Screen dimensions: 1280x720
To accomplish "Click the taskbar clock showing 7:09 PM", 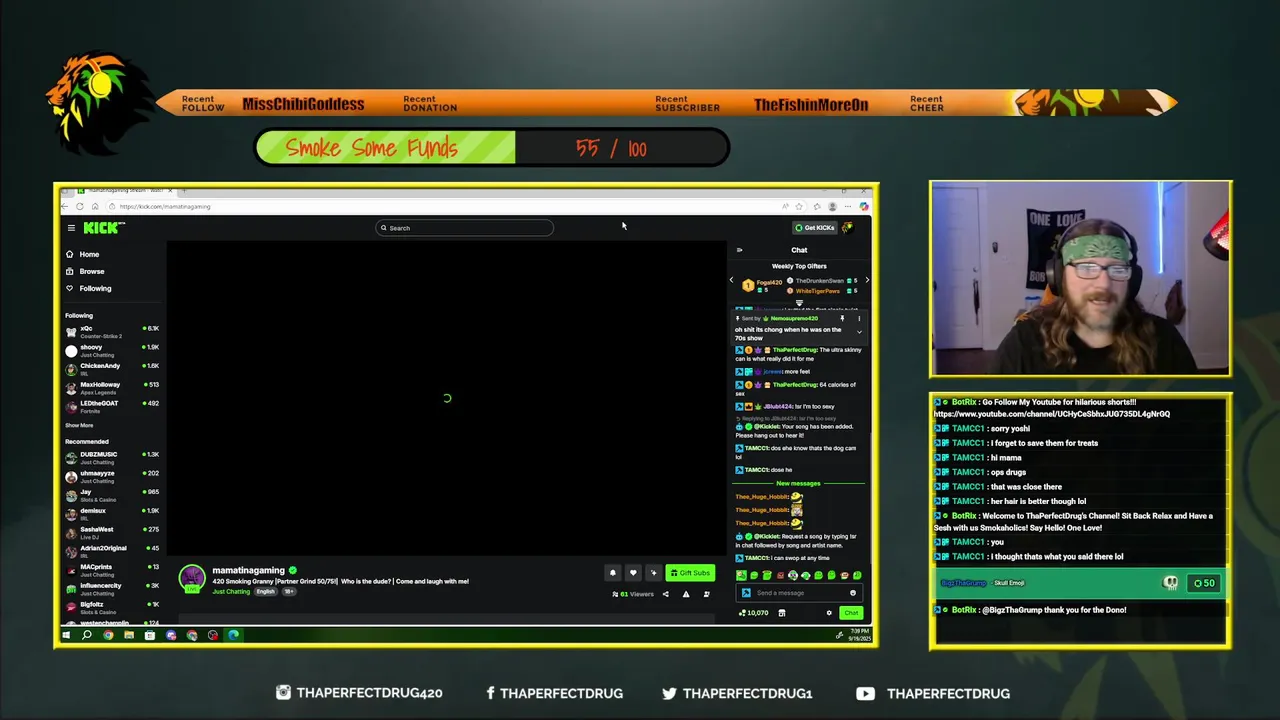I will point(860,635).
